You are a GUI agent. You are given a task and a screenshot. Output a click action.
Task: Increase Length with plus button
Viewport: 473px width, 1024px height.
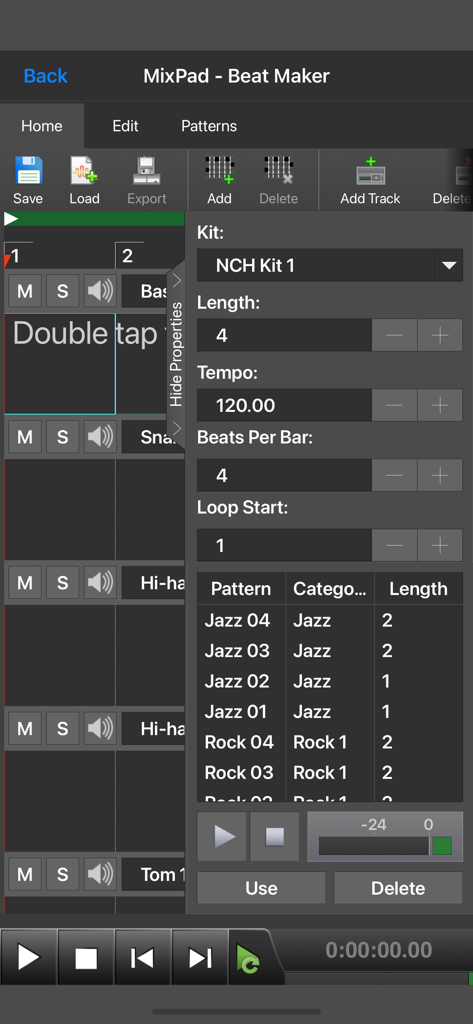pyautogui.click(x=440, y=336)
